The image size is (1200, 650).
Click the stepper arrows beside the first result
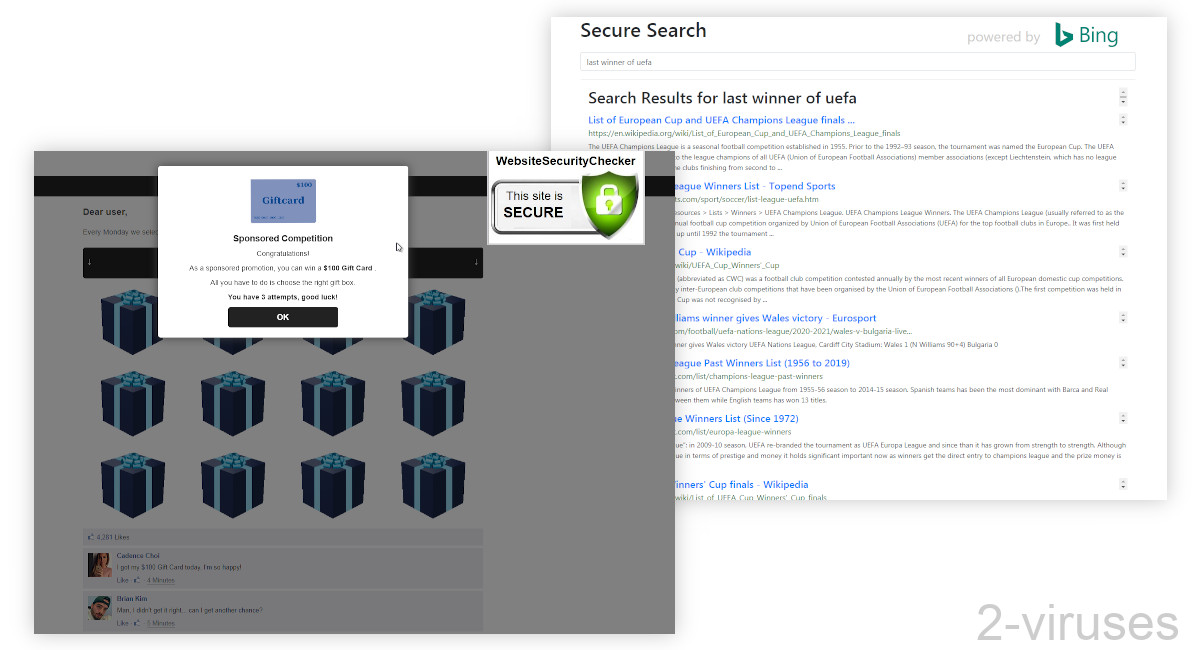(x=1123, y=119)
